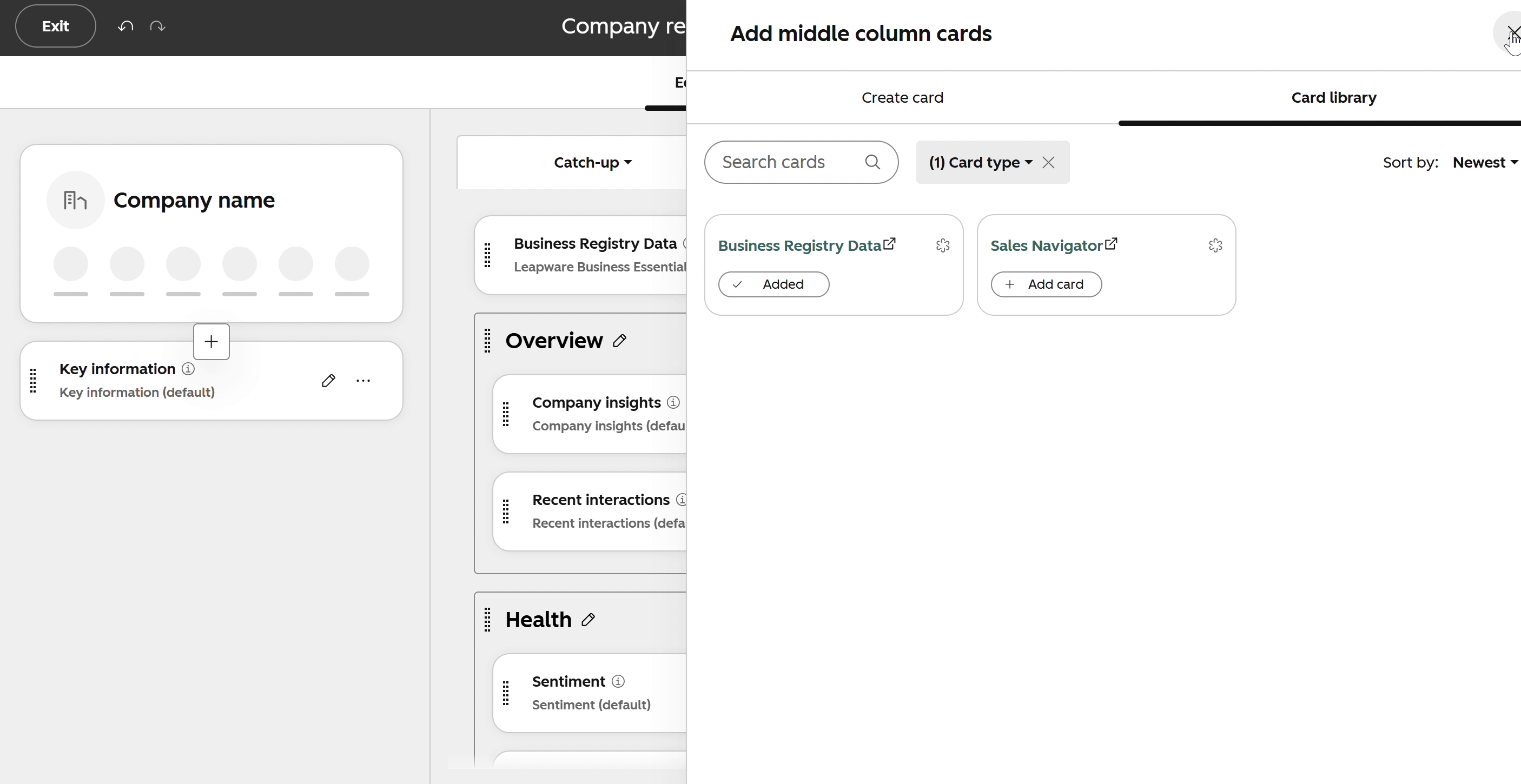1521x784 pixels.
Task: Select the Card library tab
Action: 1333,97
